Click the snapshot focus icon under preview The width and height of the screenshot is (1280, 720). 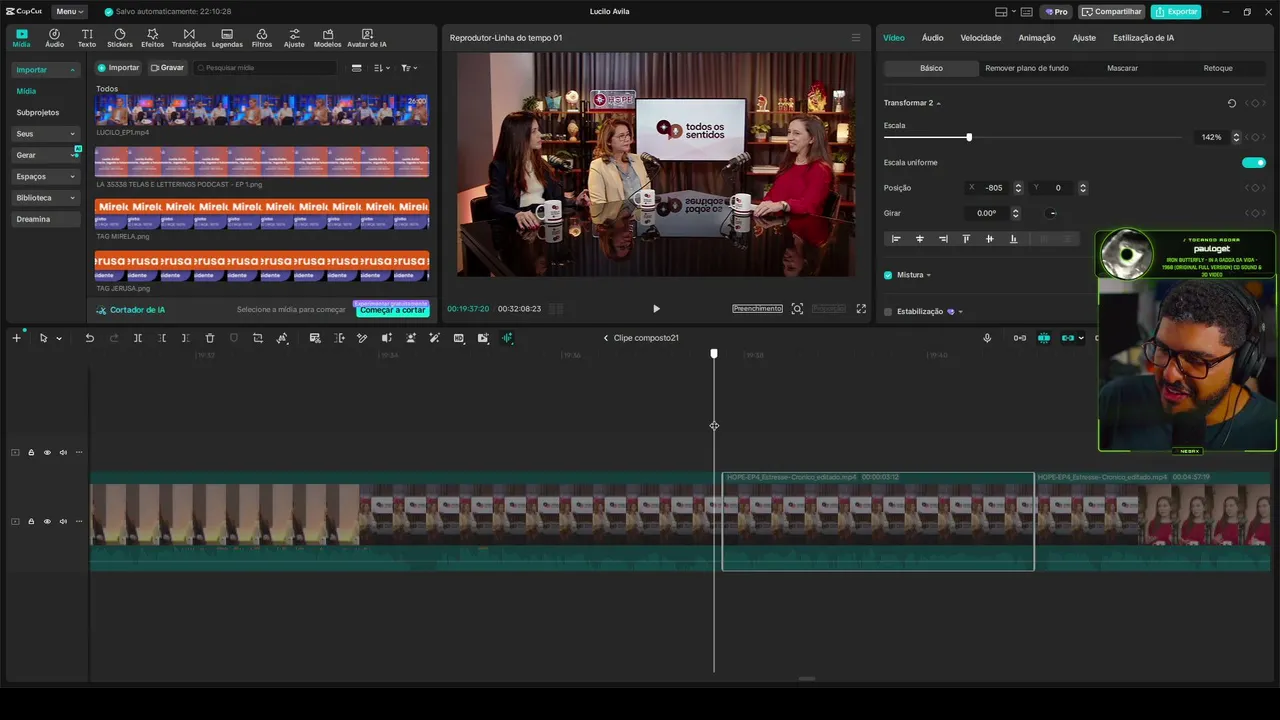point(797,309)
